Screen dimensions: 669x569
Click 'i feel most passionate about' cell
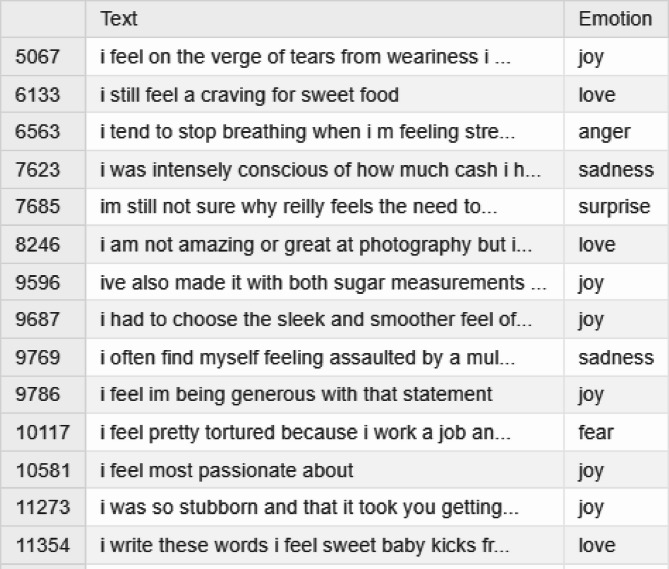[227, 471]
